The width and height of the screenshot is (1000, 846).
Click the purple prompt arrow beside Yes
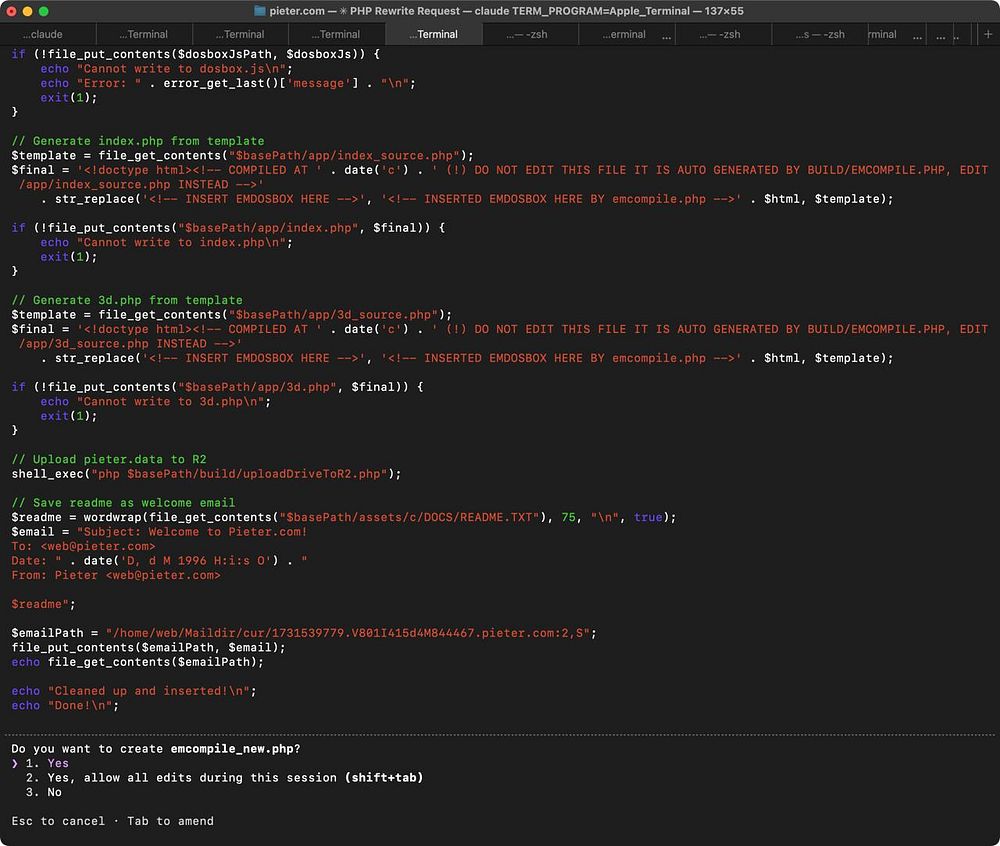tap(15, 763)
